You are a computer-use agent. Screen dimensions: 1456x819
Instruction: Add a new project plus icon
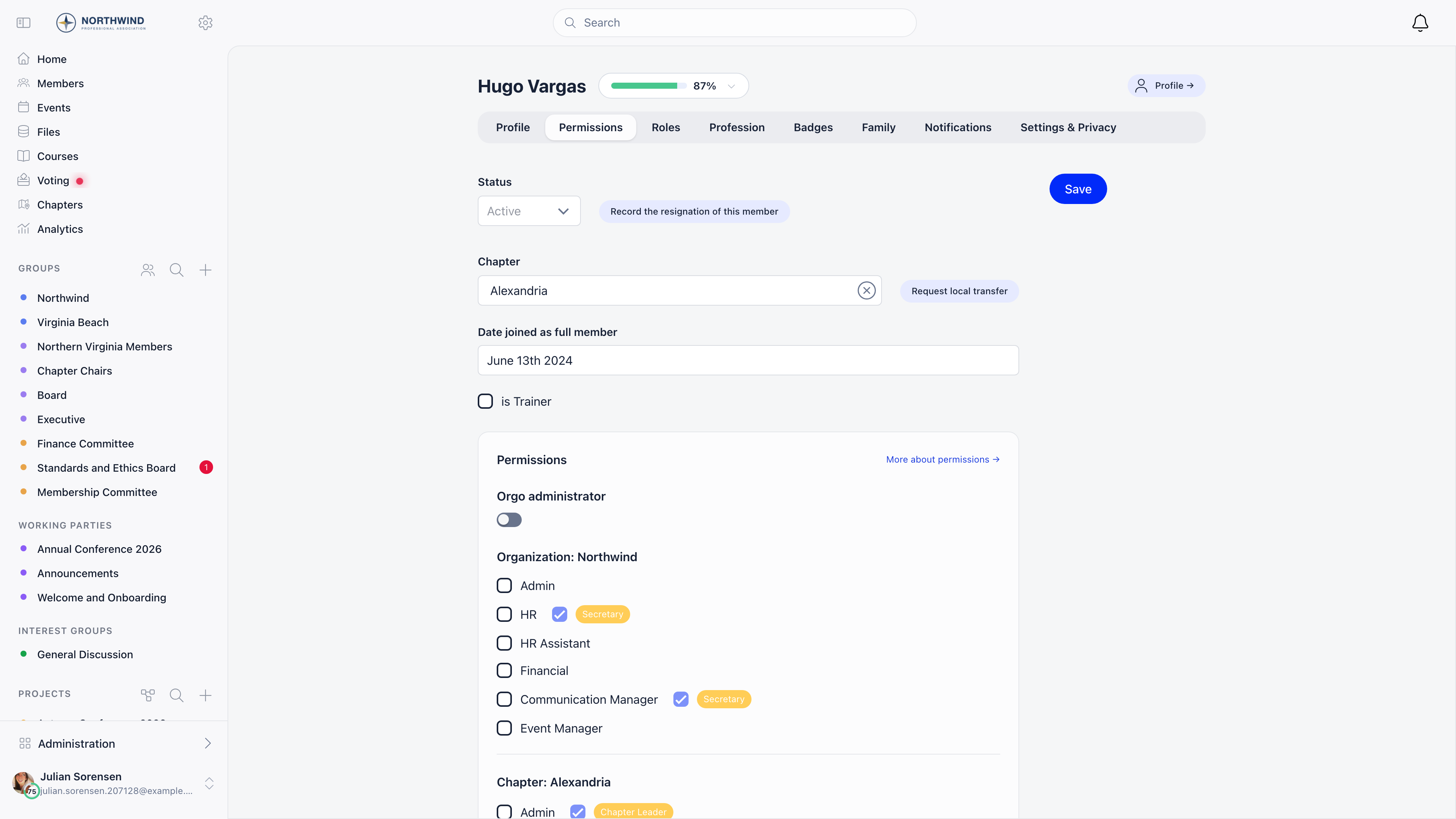click(x=205, y=695)
